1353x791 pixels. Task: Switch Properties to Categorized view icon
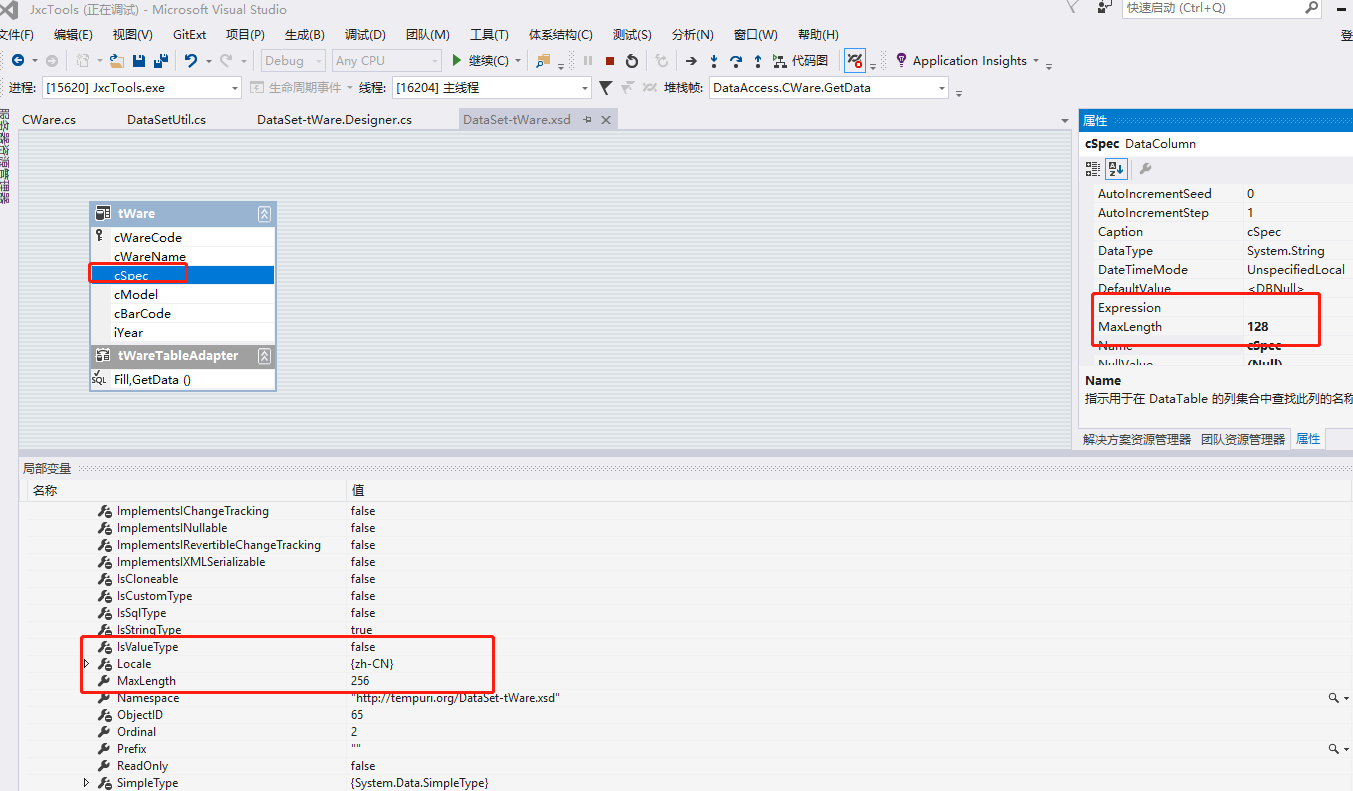pos(1093,169)
